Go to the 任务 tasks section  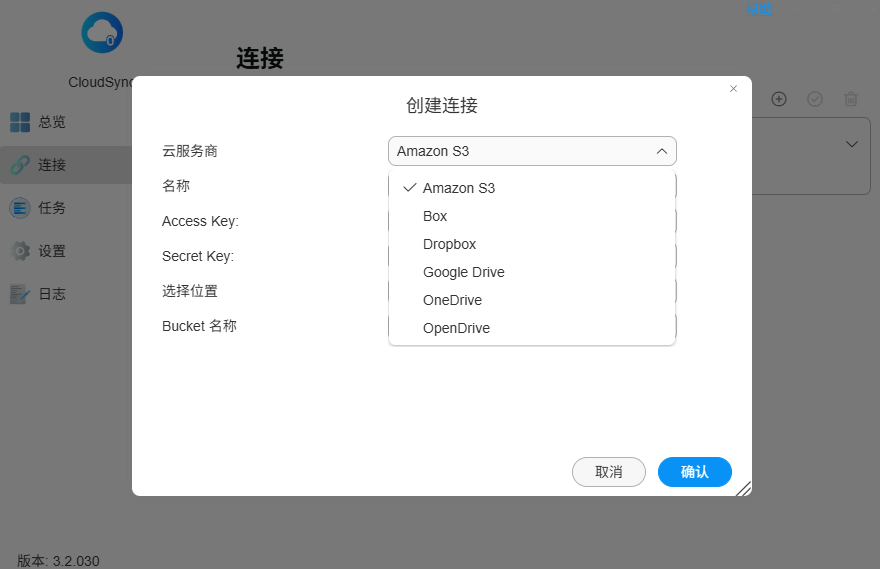(66, 208)
